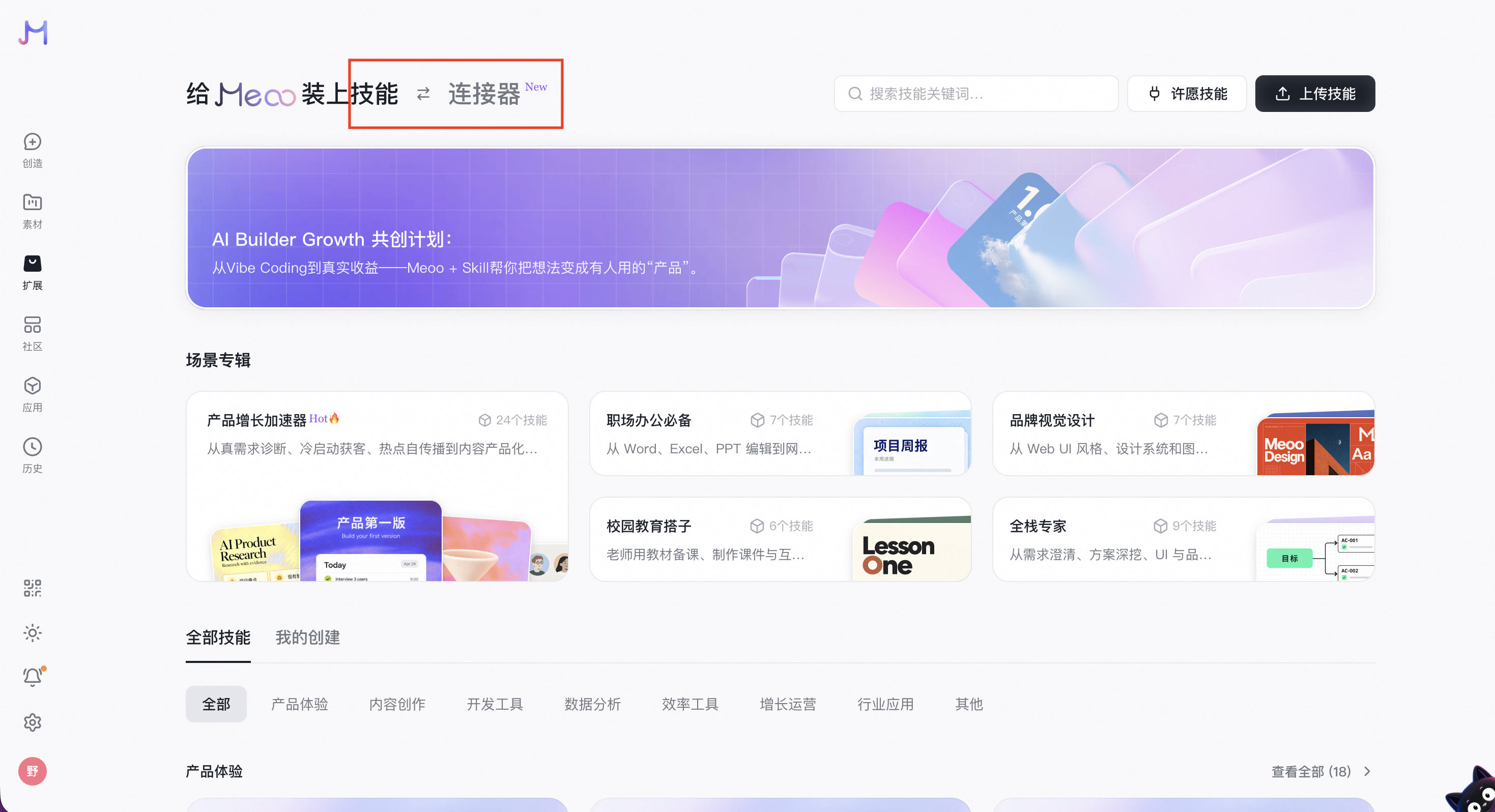Filter by 效率工具 category
1495x812 pixels.
690,704
